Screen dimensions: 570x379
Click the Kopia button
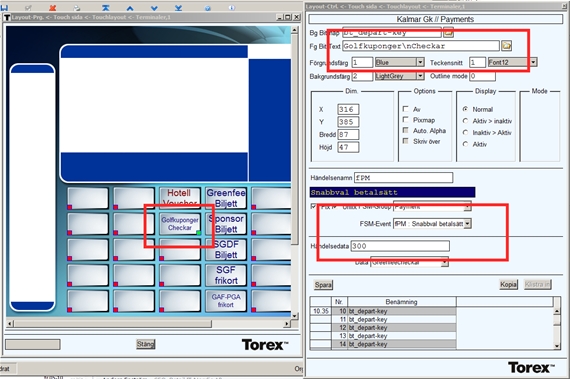(508, 285)
